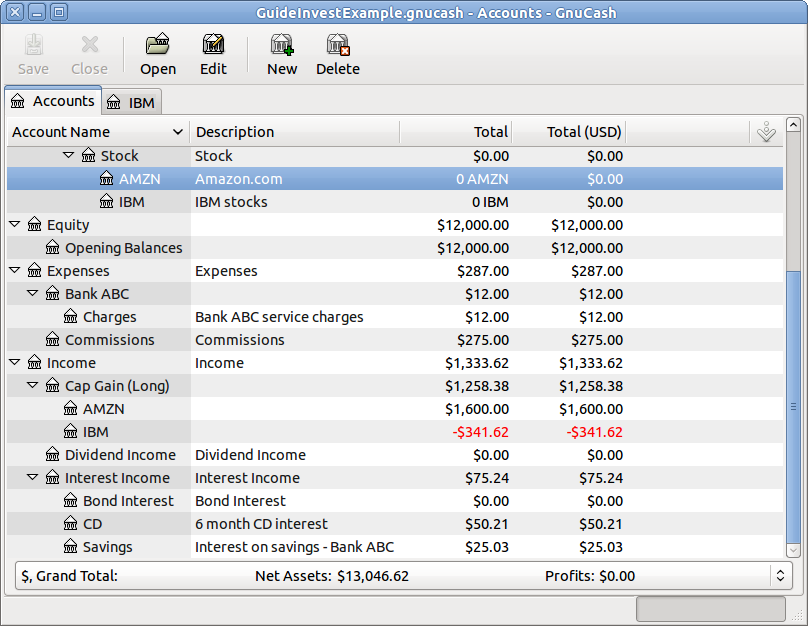
Task: Switch to the Accounts tab
Action: pos(53,101)
